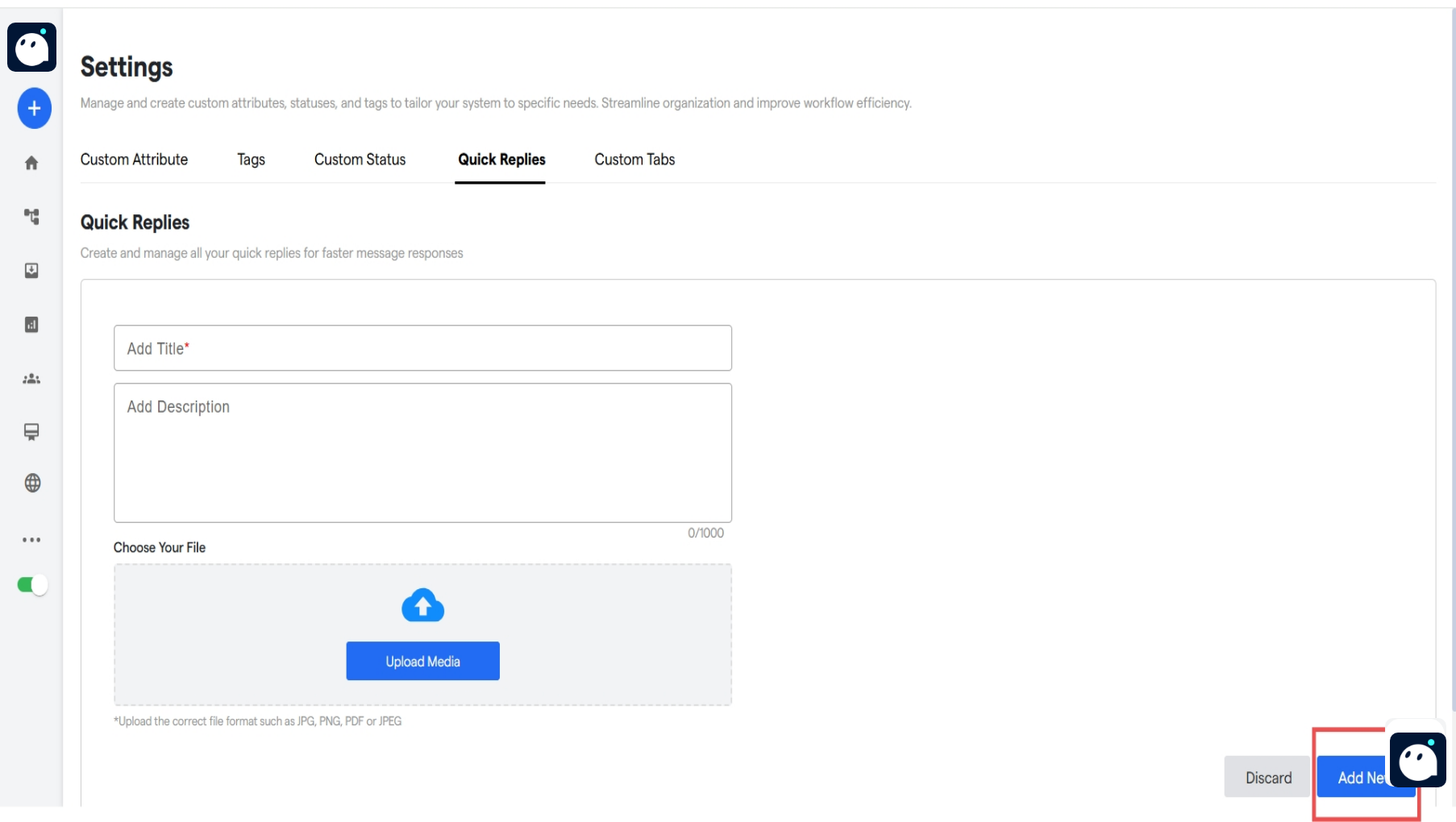Open the home dashboard from sidebar

pos(31,163)
